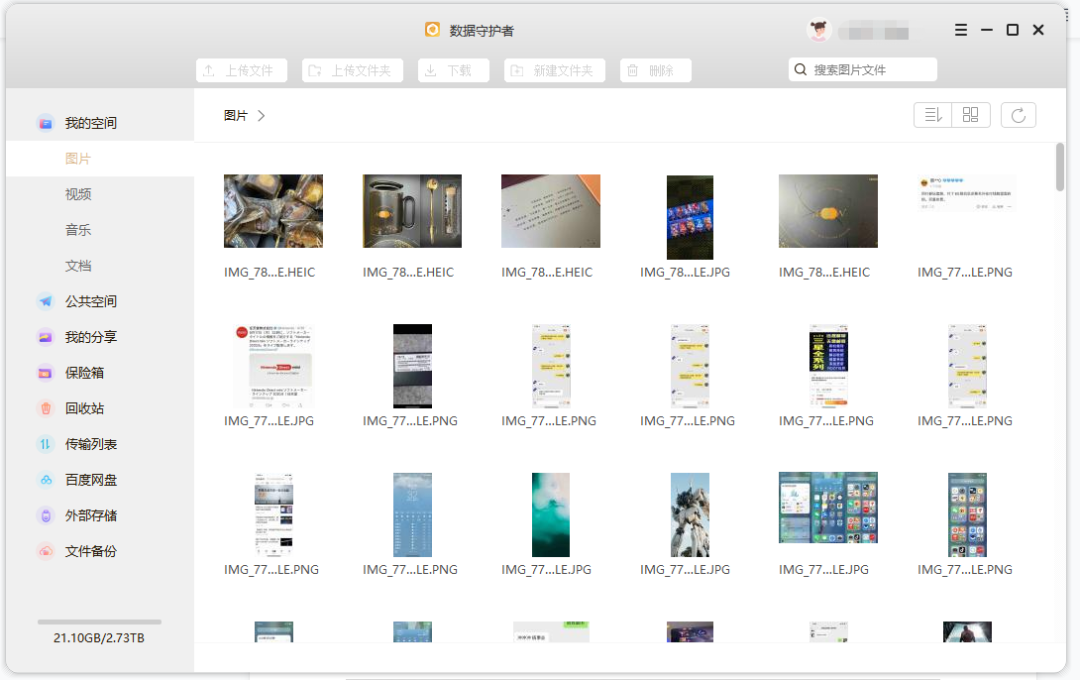Select the first-row IMG_78...LE.JPG thumbnail
This screenshot has height=680, width=1080.
tap(689, 217)
